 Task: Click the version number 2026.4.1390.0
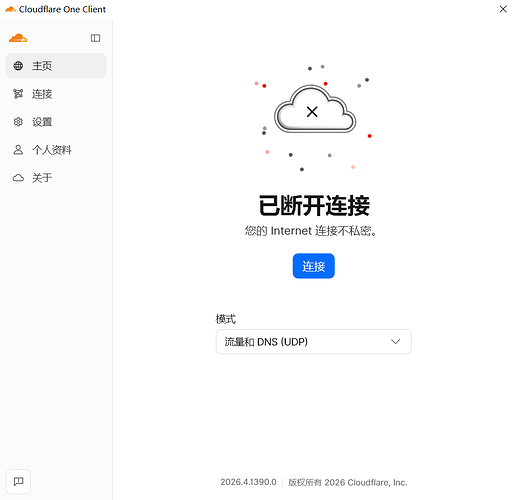(248, 482)
